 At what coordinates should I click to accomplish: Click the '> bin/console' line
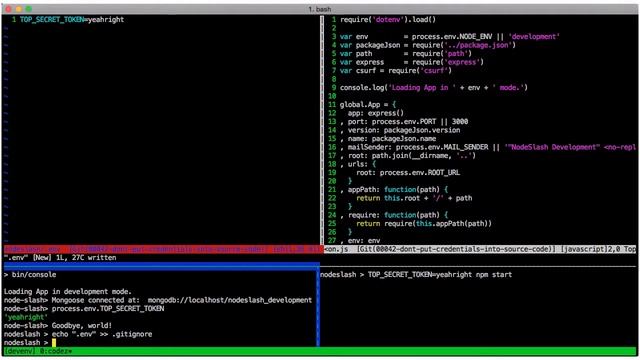point(30,275)
